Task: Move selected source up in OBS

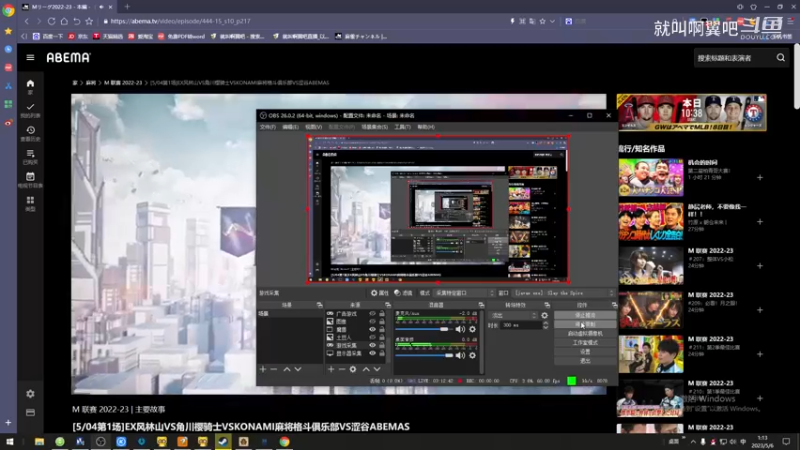Action: pyautogui.click(x=366, y=369)
